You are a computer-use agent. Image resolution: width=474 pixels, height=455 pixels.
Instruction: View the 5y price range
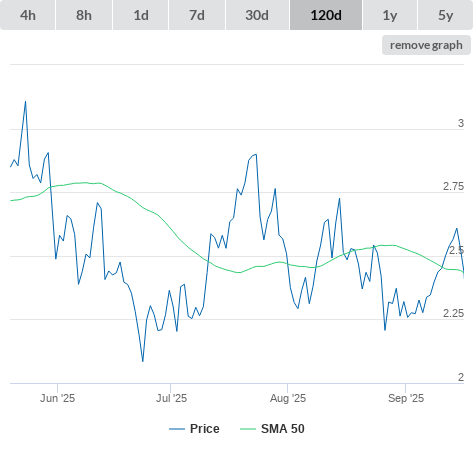point(446,15)
